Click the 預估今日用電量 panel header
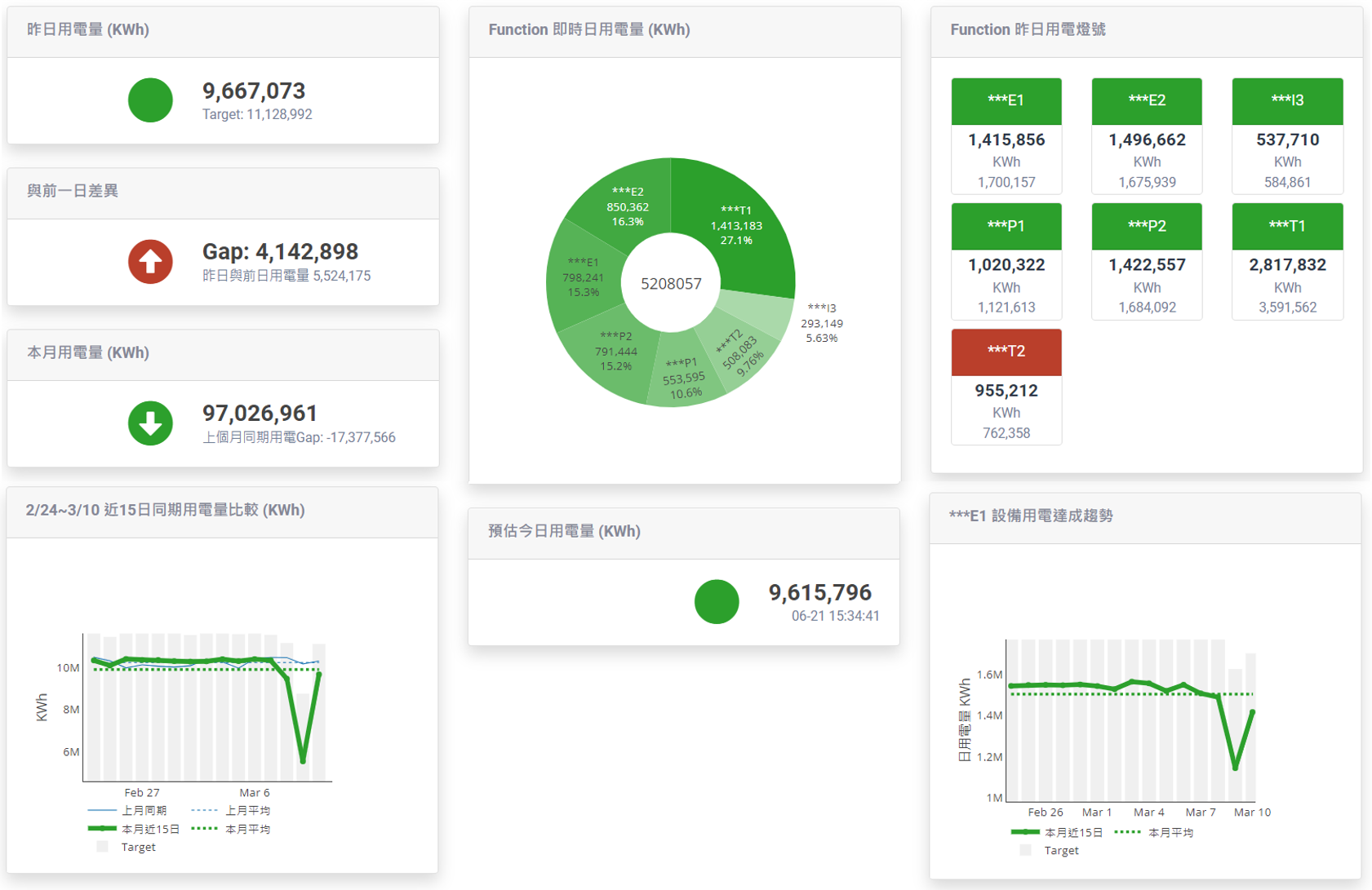The image size is (1372, 890). (563, 531)
